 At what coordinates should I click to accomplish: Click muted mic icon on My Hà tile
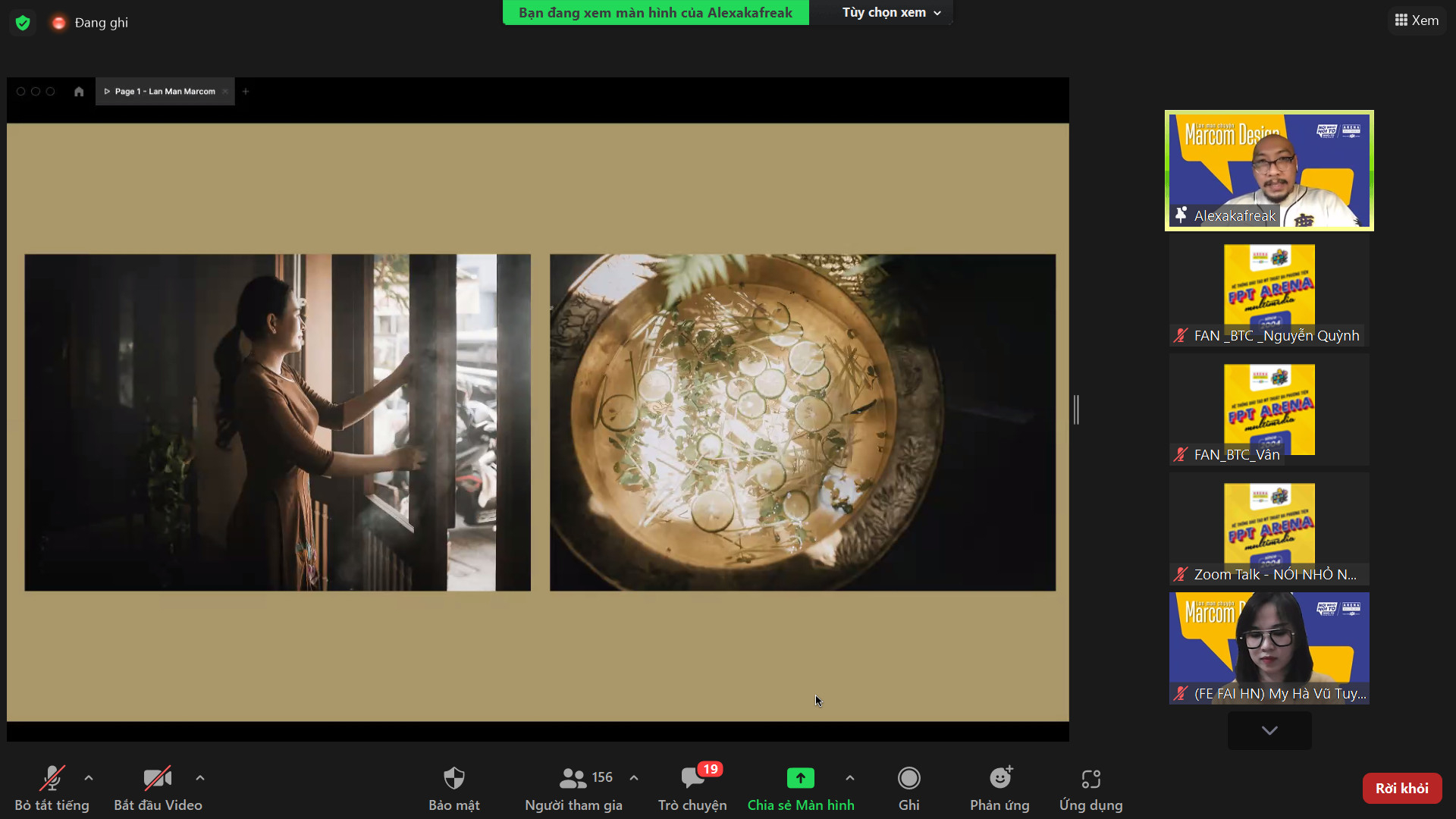[x=1181, y=693]
